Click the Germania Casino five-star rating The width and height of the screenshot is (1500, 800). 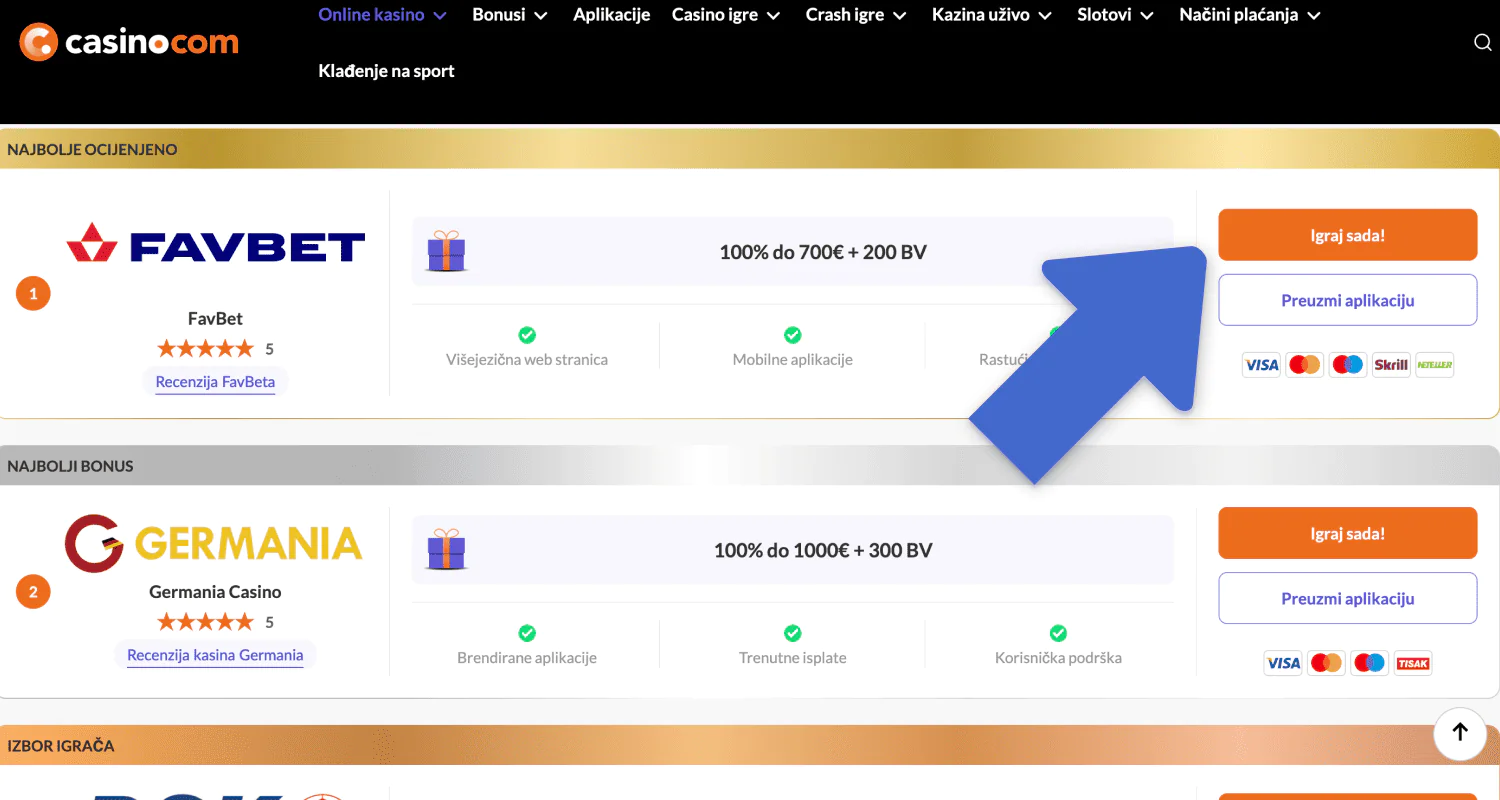(205, 622)
